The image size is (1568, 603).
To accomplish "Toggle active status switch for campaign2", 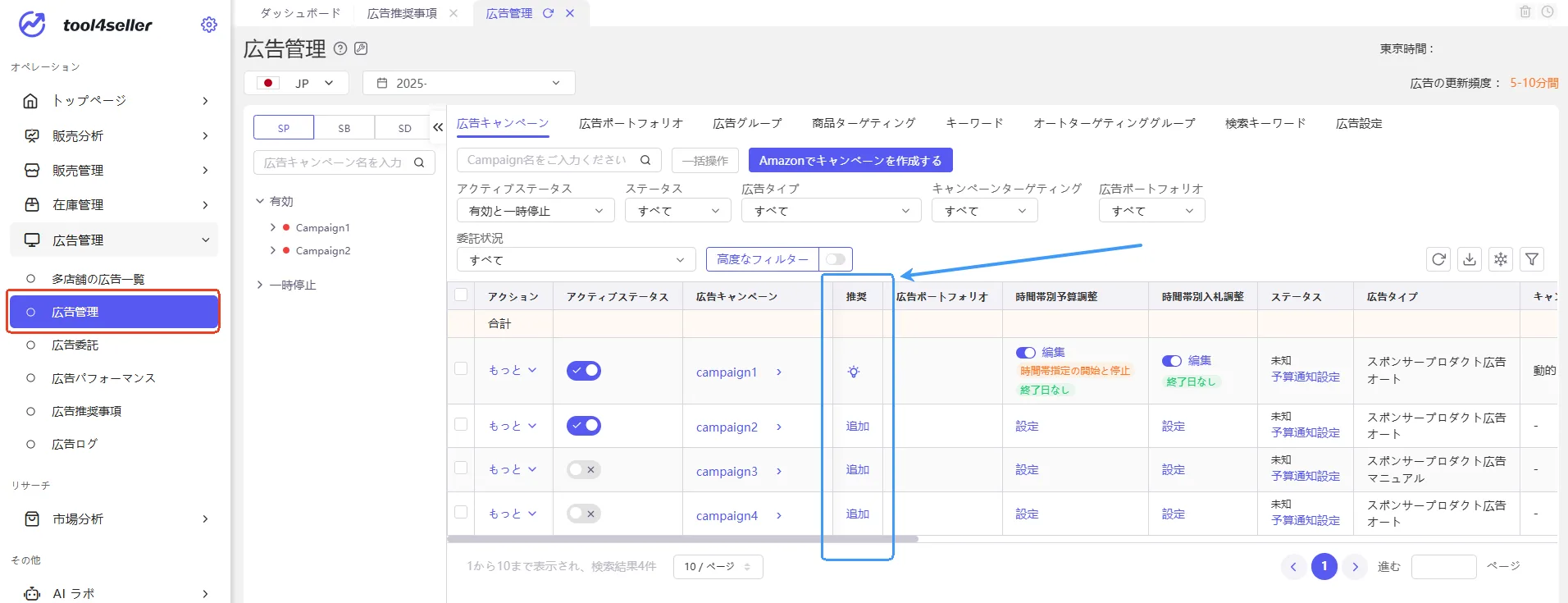I will click(x=584, y=426).
